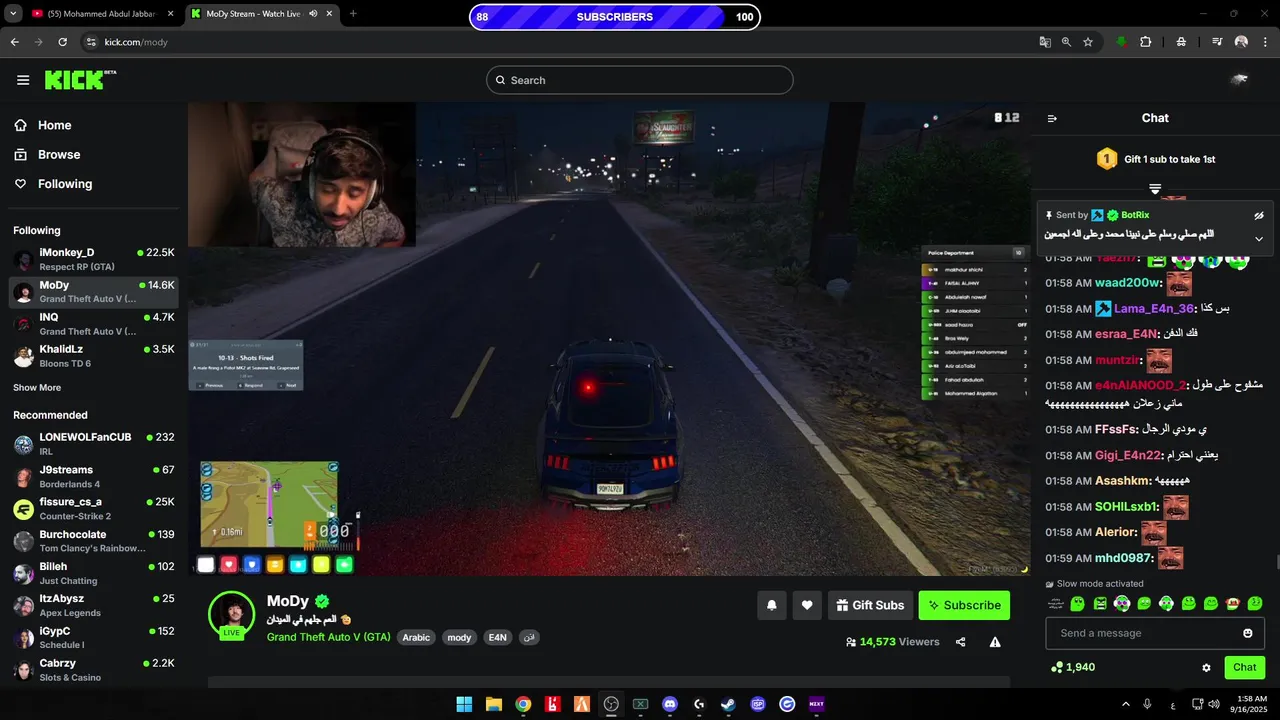Follow MoDy with heart button
The width and height of the screenshot is (1280, 720).
pos(807,605)
